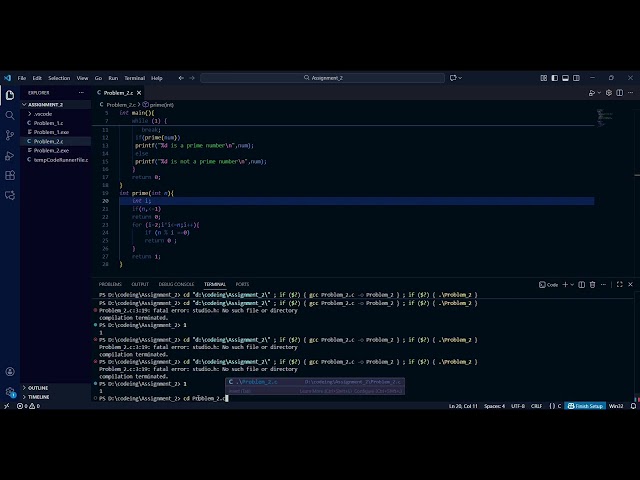Switch to the PROBLEMS panel tab
The height and width of the screenshot is (480, 640).
click(x=110, y=284)
